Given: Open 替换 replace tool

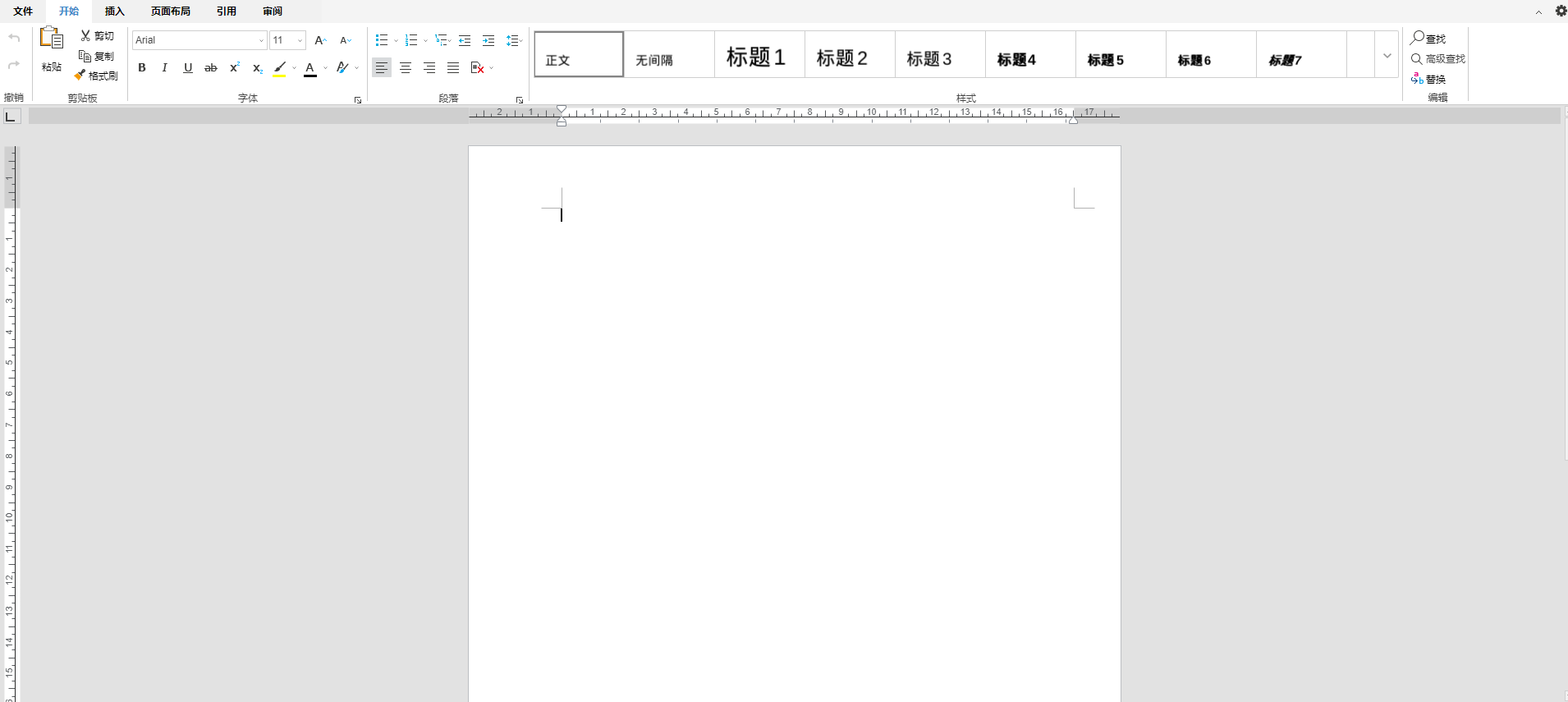Looking at the screenshot, I should tap(1428, 79).
